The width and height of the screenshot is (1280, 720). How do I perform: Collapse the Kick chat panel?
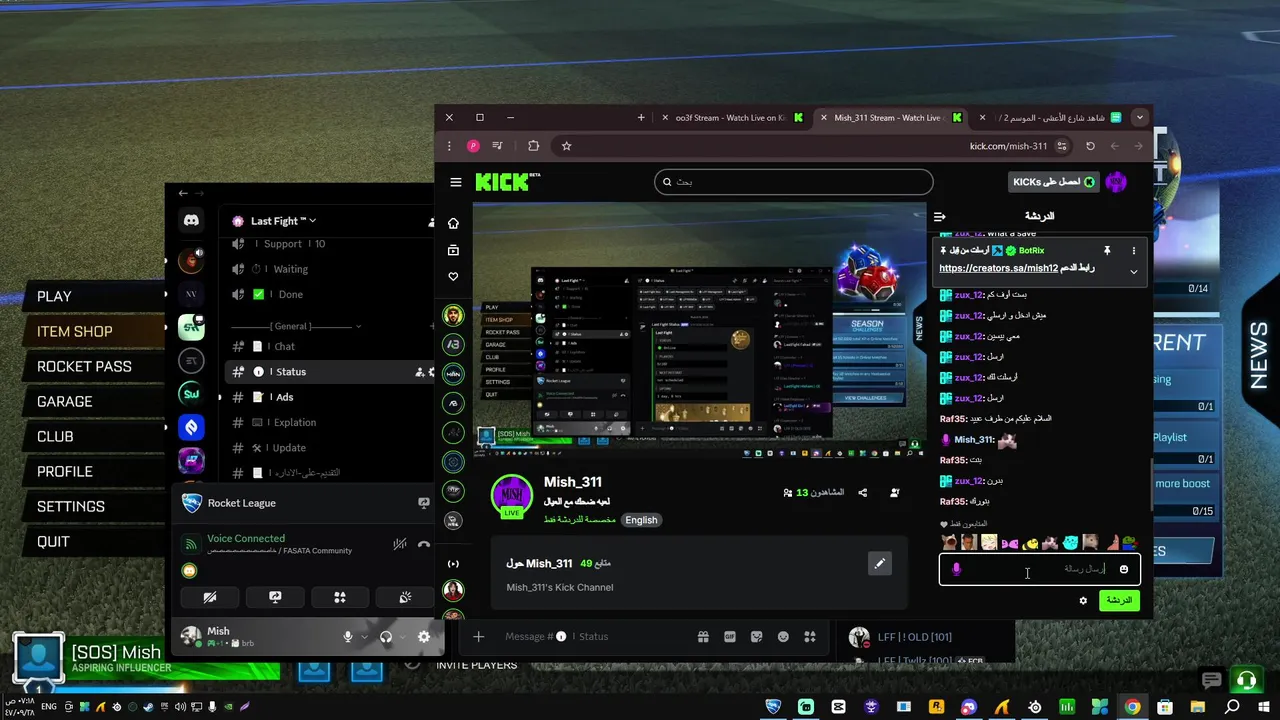[939, 216]
